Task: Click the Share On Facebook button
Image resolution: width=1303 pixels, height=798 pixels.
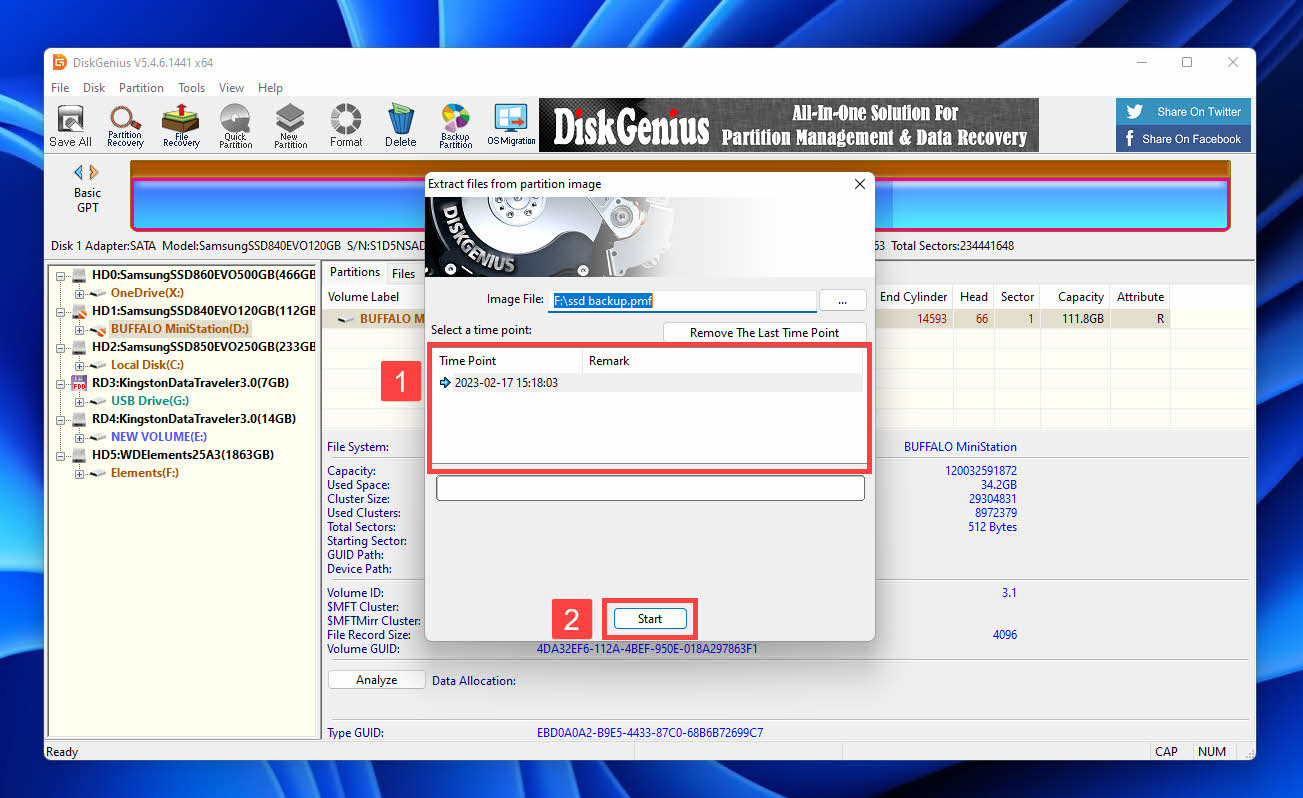Action: [x=1183, y=139]
